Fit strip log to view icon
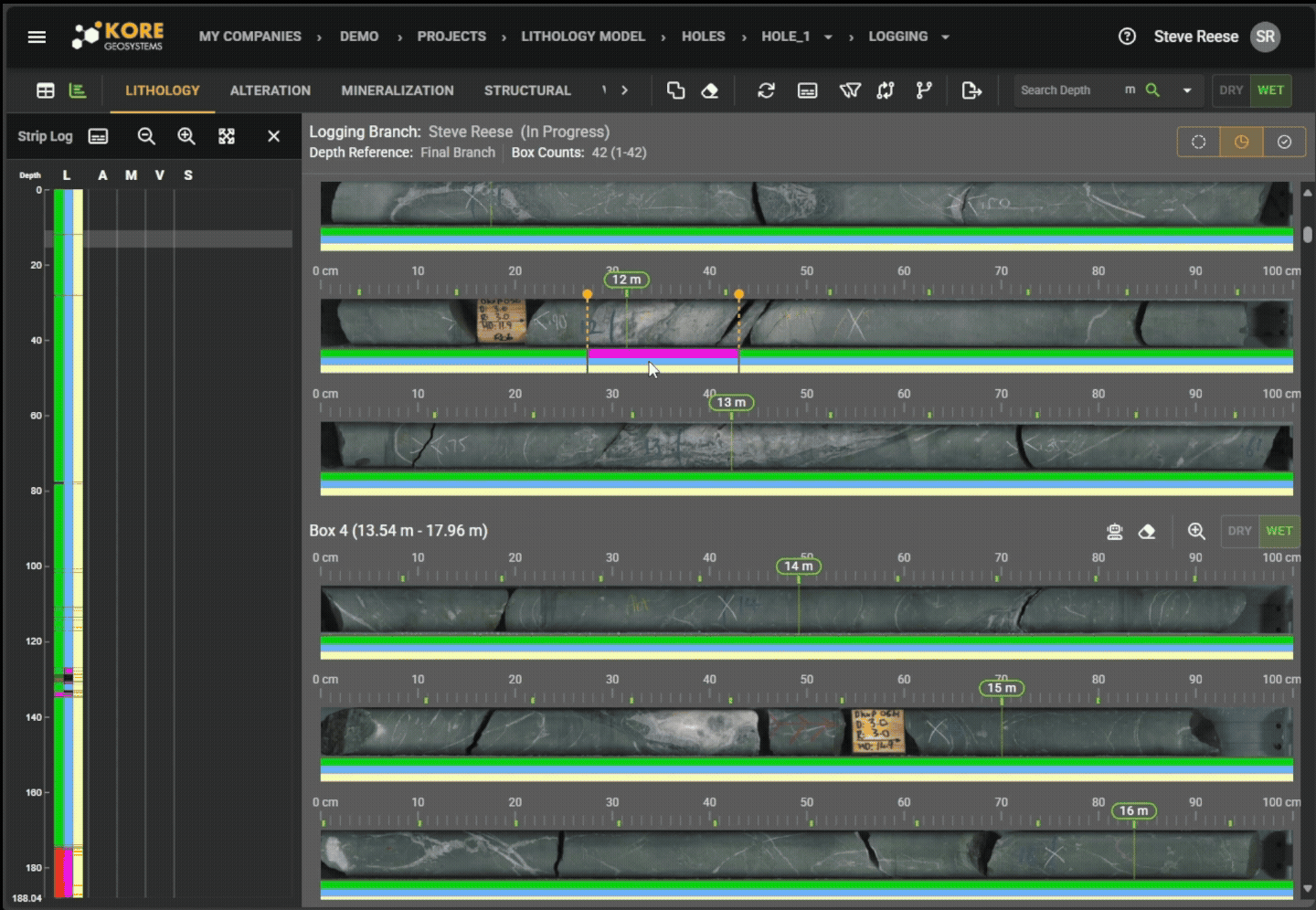Screen dimensions: 1316x910 227,136
